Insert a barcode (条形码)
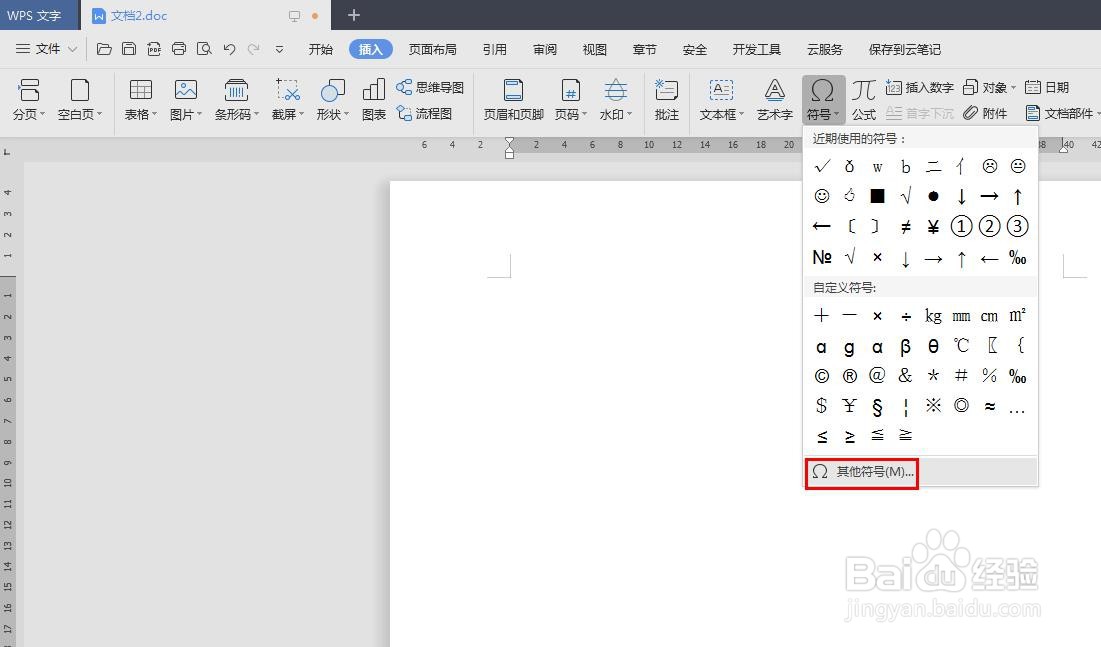The image size is (1101, 647). point(237,100)
